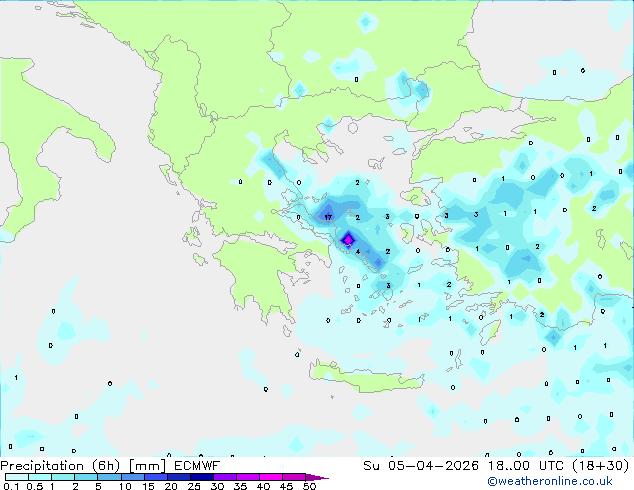This screenshot has width=634, height=490.
Task: Click the '[mm]' unit label
Action: (x=147, y=466)
